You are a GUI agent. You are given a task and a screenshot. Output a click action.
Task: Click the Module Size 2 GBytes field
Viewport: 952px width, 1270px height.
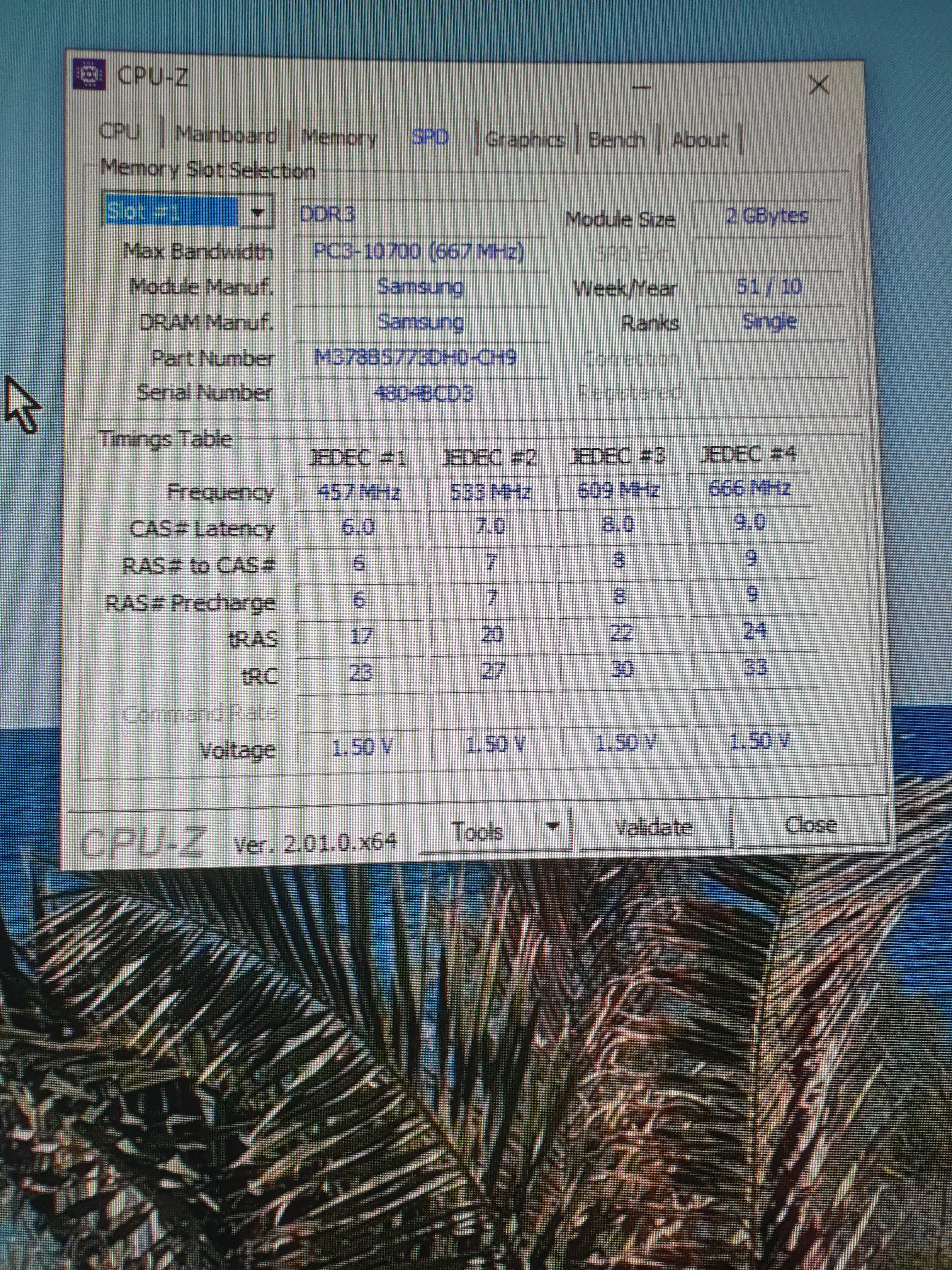coord(767,216)
